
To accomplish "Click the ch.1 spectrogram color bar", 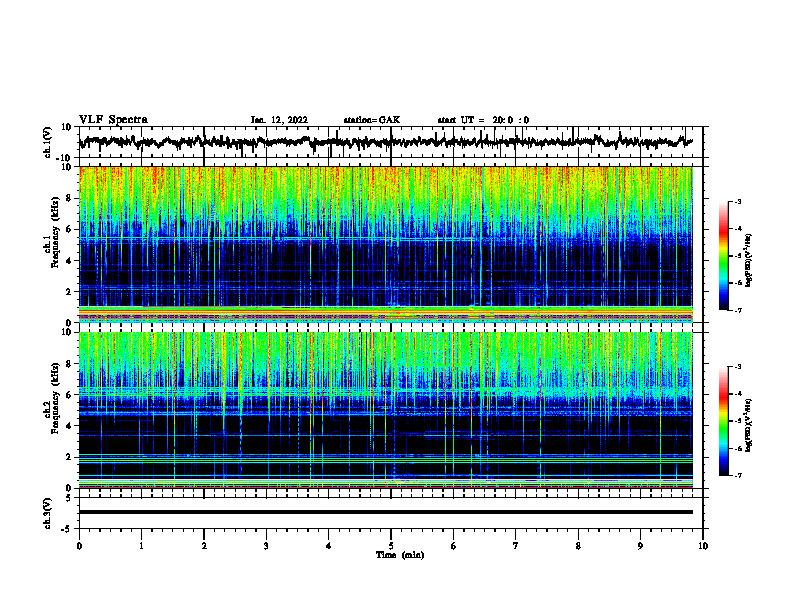I will [x=724, y=256].
